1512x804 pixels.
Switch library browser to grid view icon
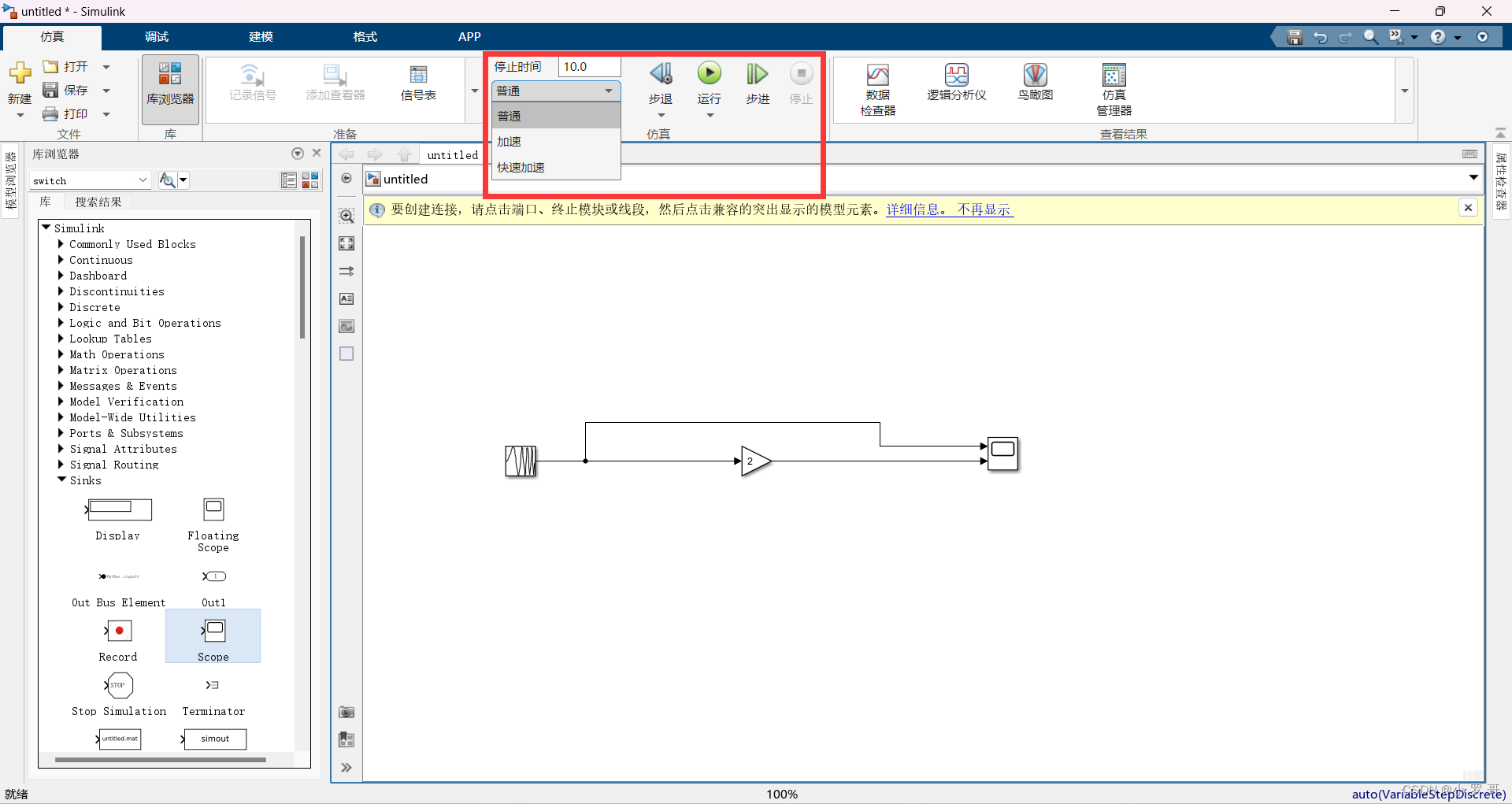click(310, 180)
